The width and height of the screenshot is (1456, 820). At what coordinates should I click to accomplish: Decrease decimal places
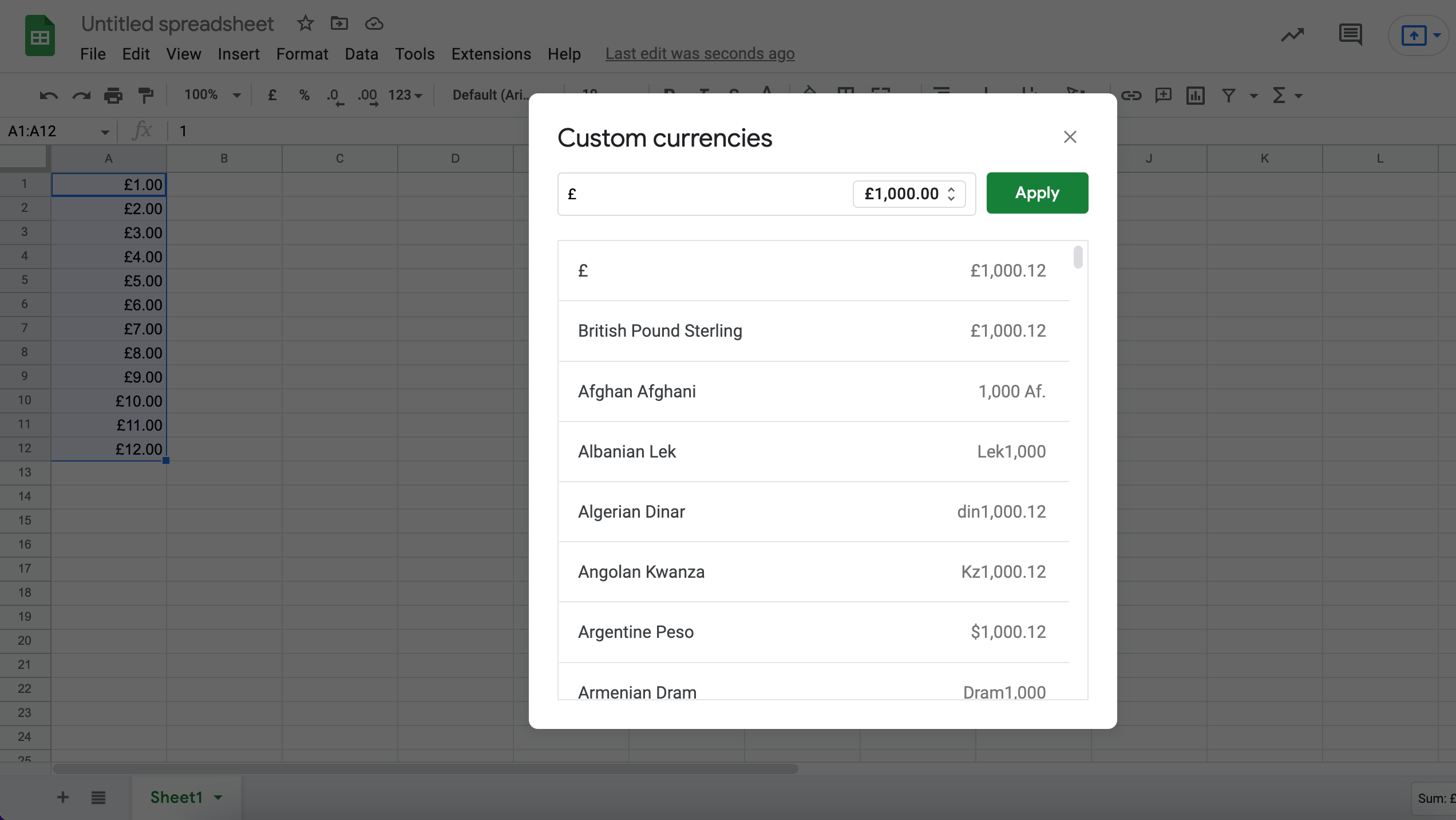[334, 95]
